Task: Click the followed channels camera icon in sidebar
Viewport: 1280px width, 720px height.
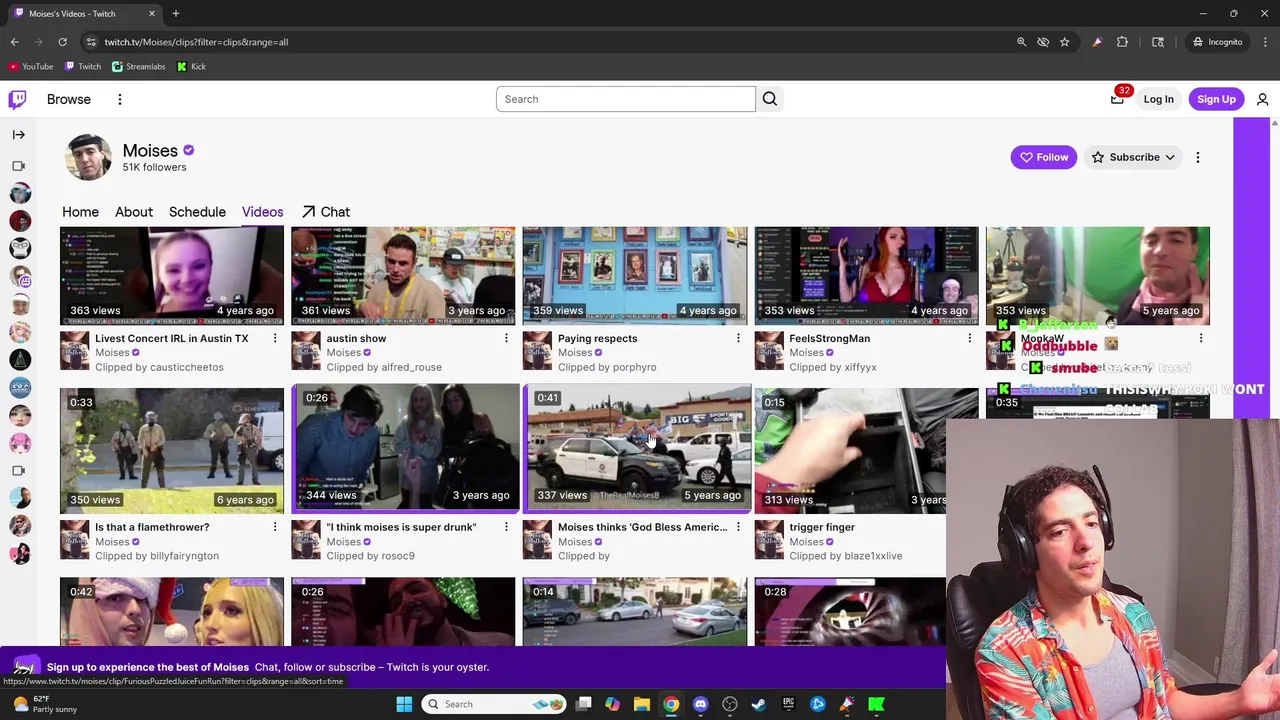Action: (18, 166)
